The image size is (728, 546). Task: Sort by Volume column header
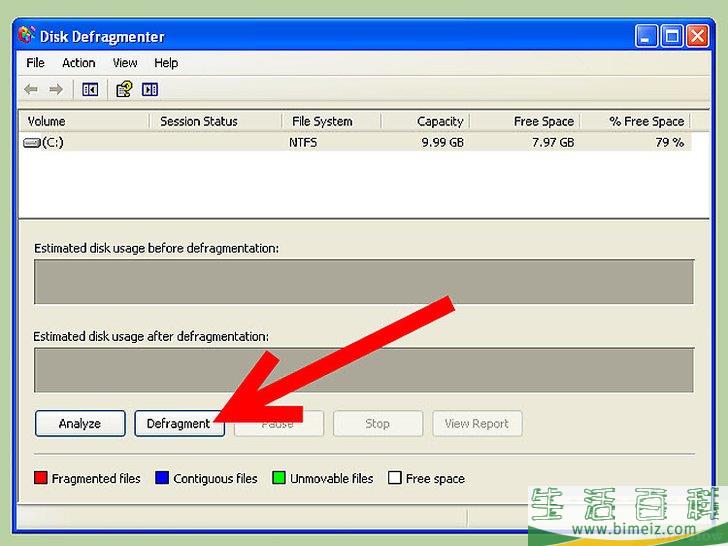click(x=84, y=122)
